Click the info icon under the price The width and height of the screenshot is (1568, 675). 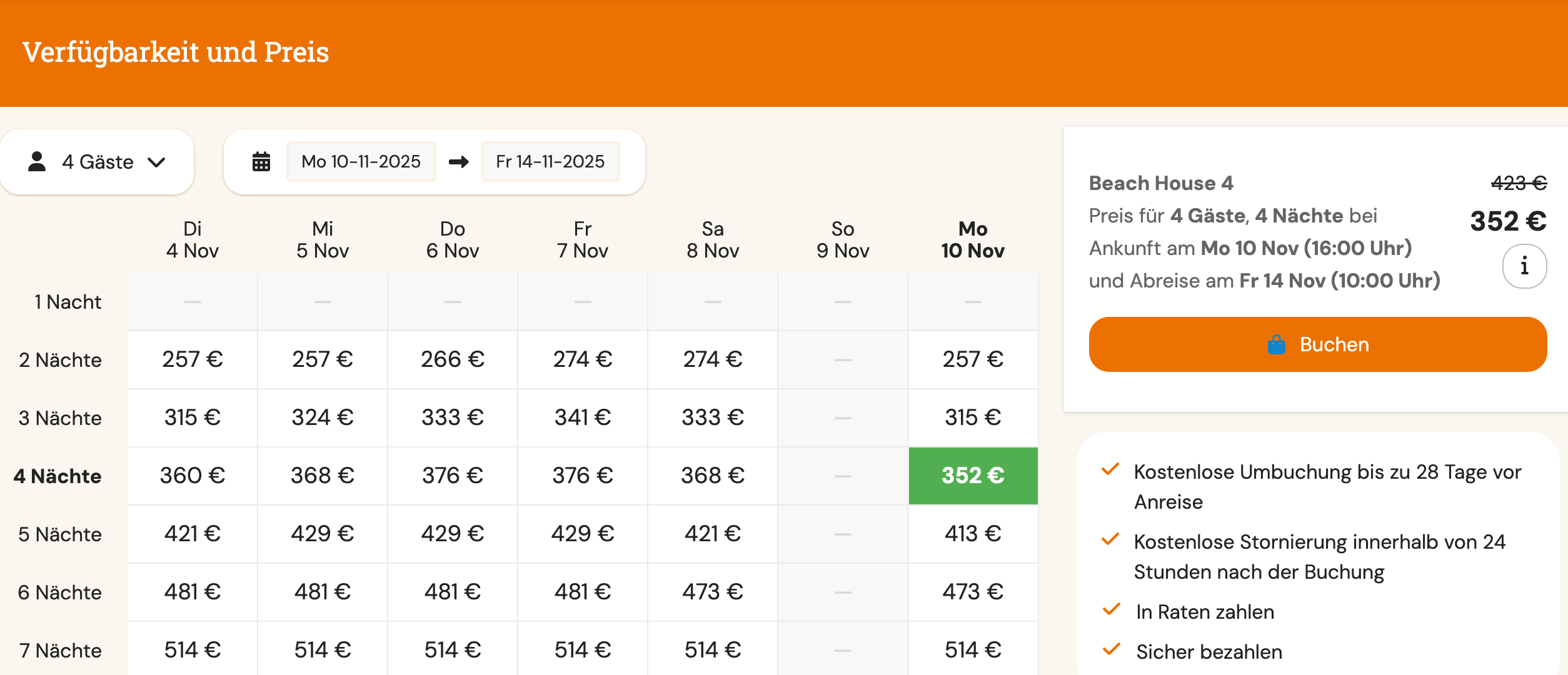(1524, 266)
